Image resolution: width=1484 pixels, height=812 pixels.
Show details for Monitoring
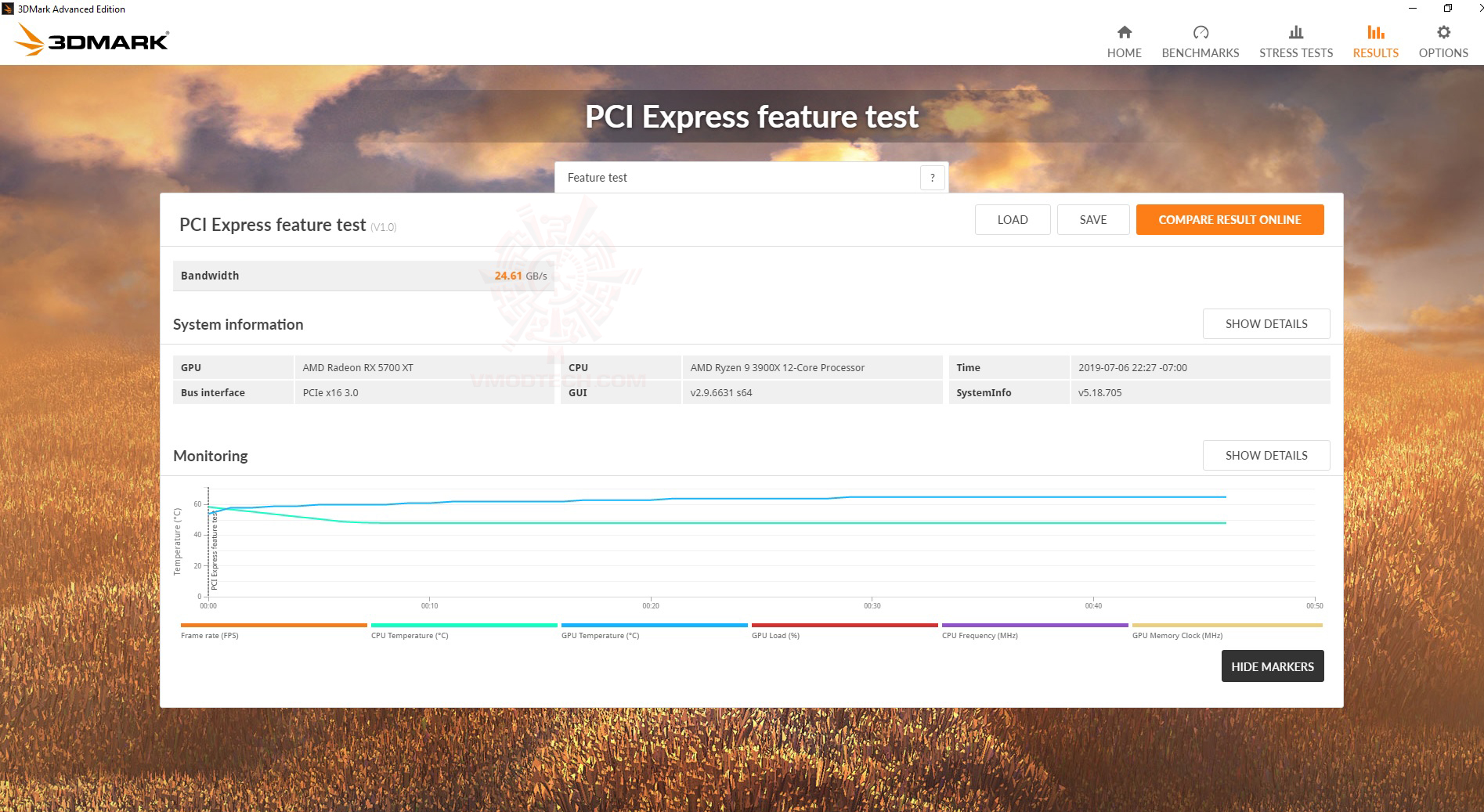1266,456
